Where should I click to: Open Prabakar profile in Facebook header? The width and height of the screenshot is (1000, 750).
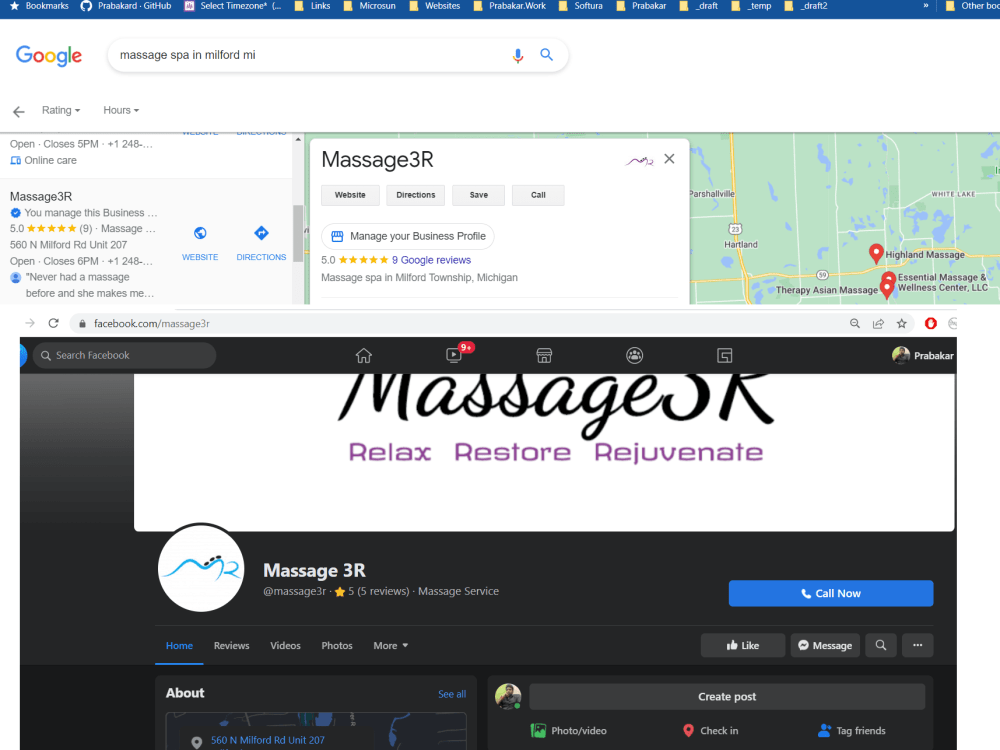click(923, 355)
